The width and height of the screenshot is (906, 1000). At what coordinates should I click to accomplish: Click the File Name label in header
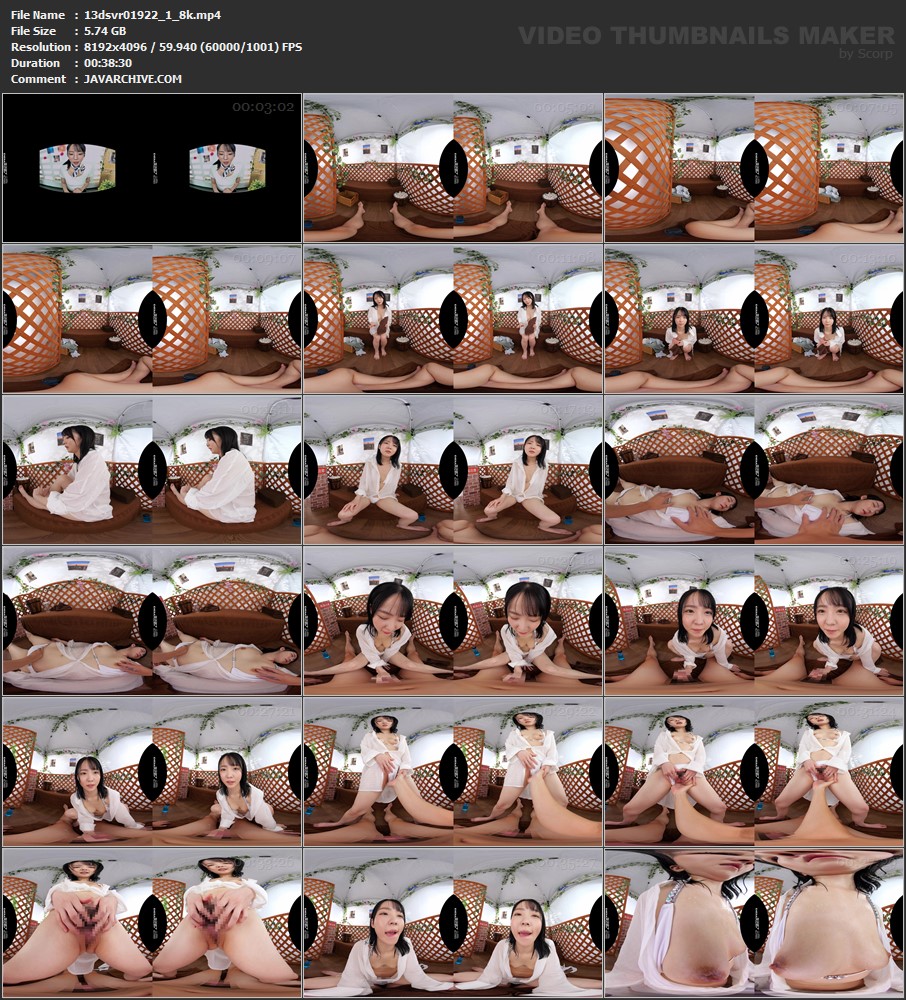pyautogui.click(x=37, y=15)
